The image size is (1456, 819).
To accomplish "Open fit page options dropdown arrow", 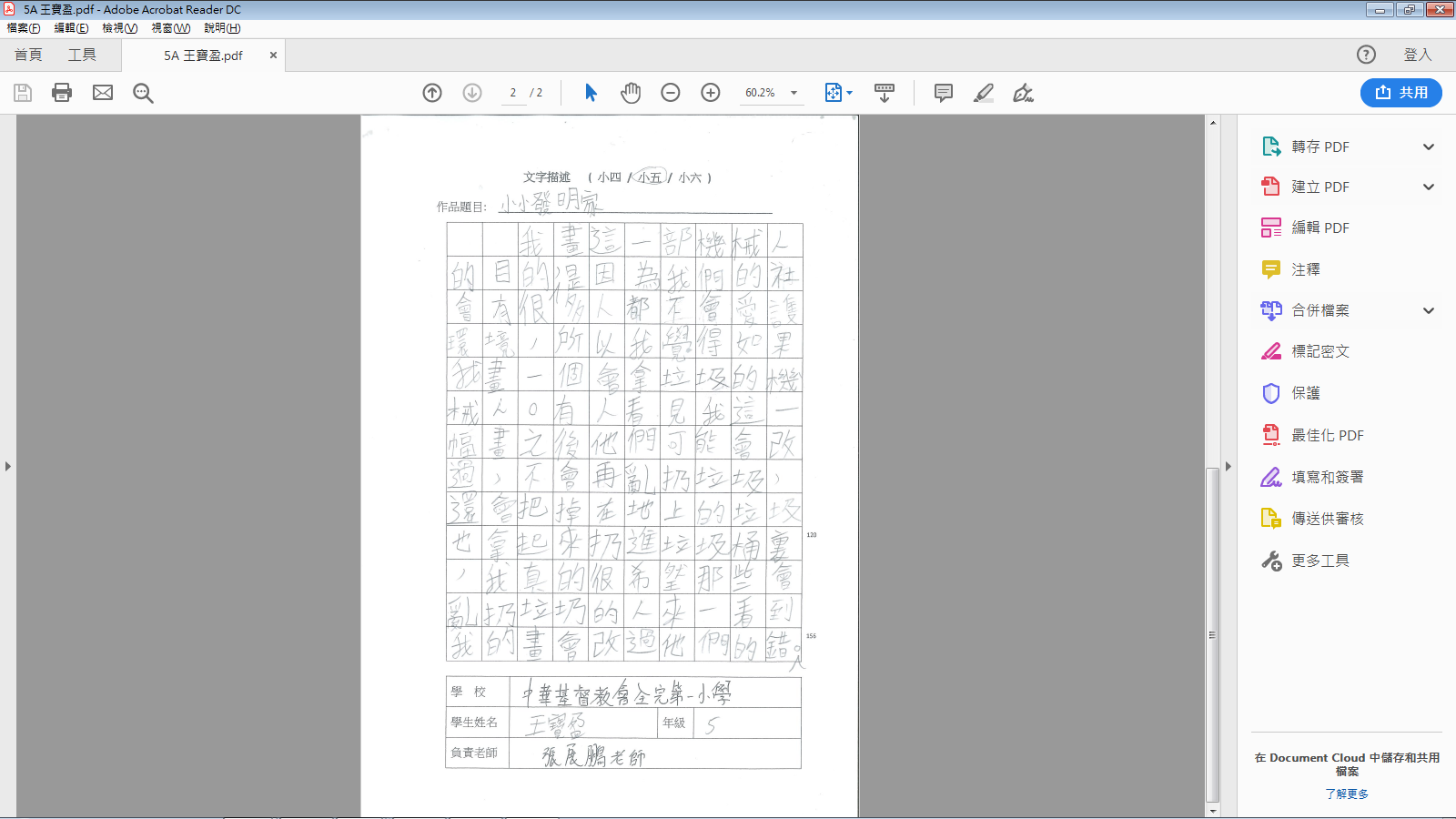I will pos(850,93).
